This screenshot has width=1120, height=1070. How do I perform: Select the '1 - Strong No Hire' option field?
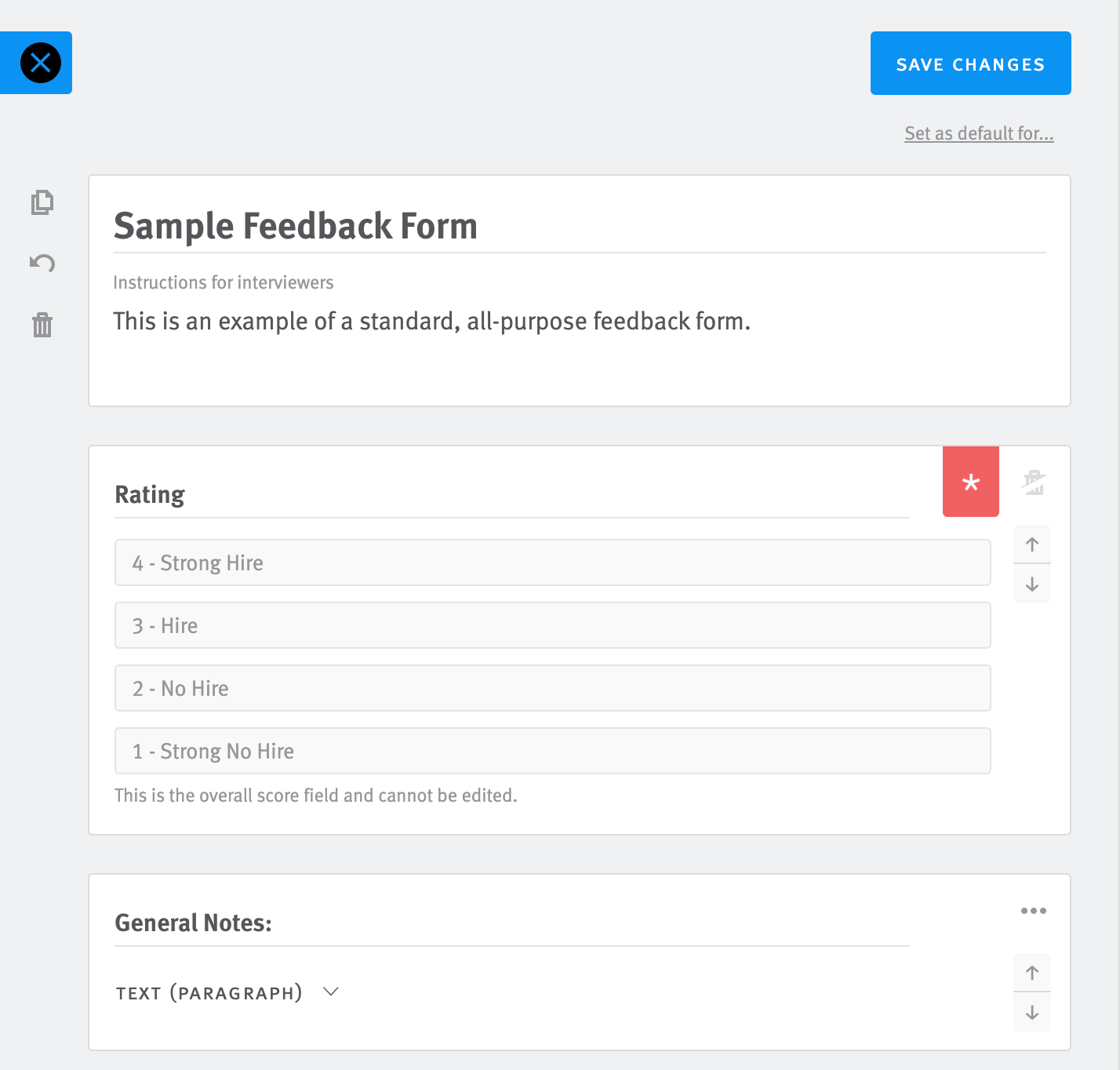pos(552,751)
